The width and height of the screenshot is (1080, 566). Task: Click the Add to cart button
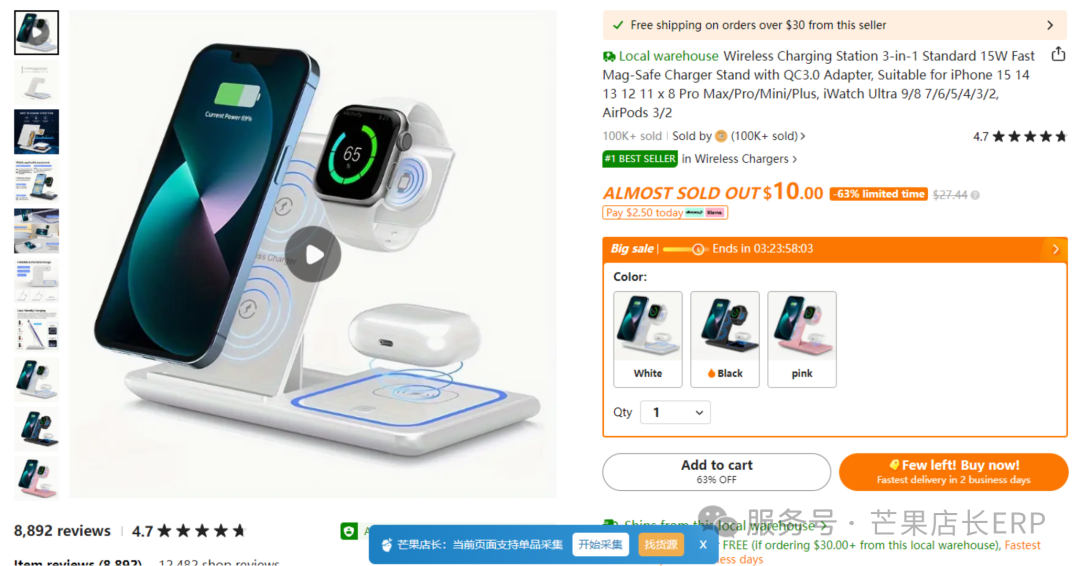point(716,472)
